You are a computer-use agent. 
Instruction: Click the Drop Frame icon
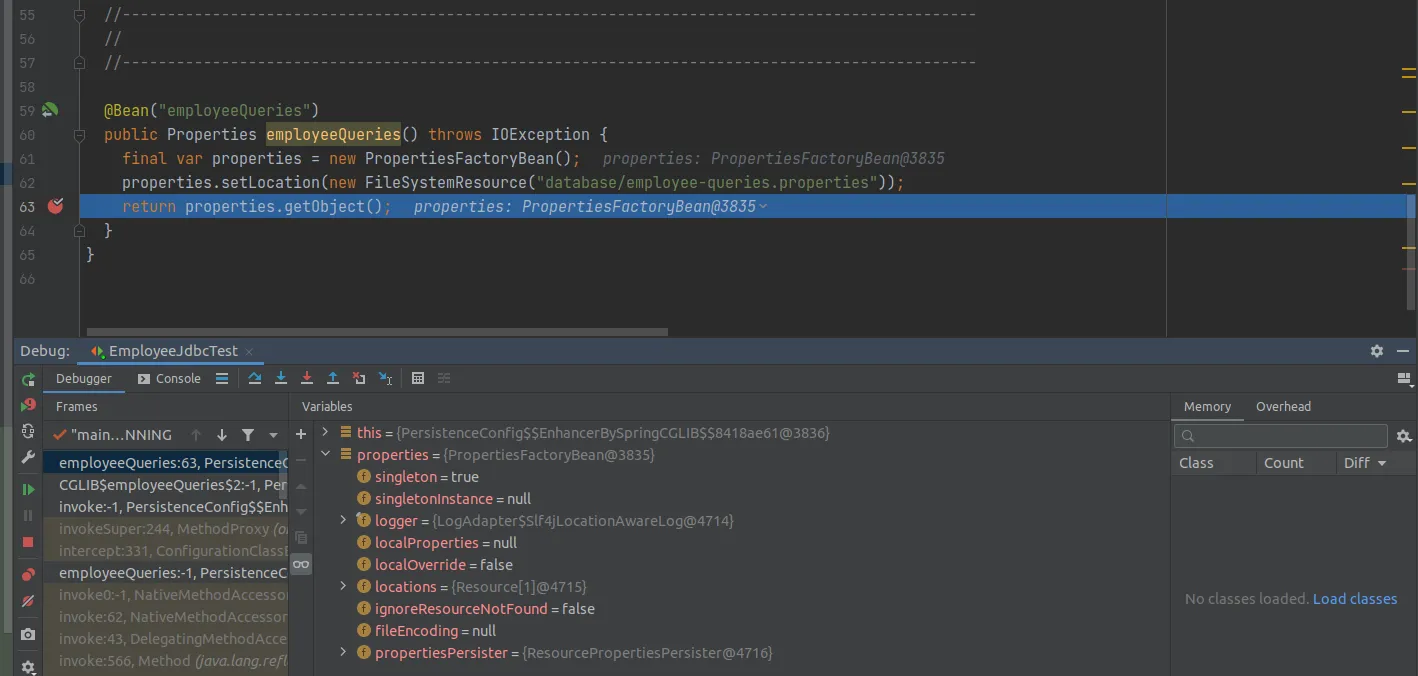(359, 379)
